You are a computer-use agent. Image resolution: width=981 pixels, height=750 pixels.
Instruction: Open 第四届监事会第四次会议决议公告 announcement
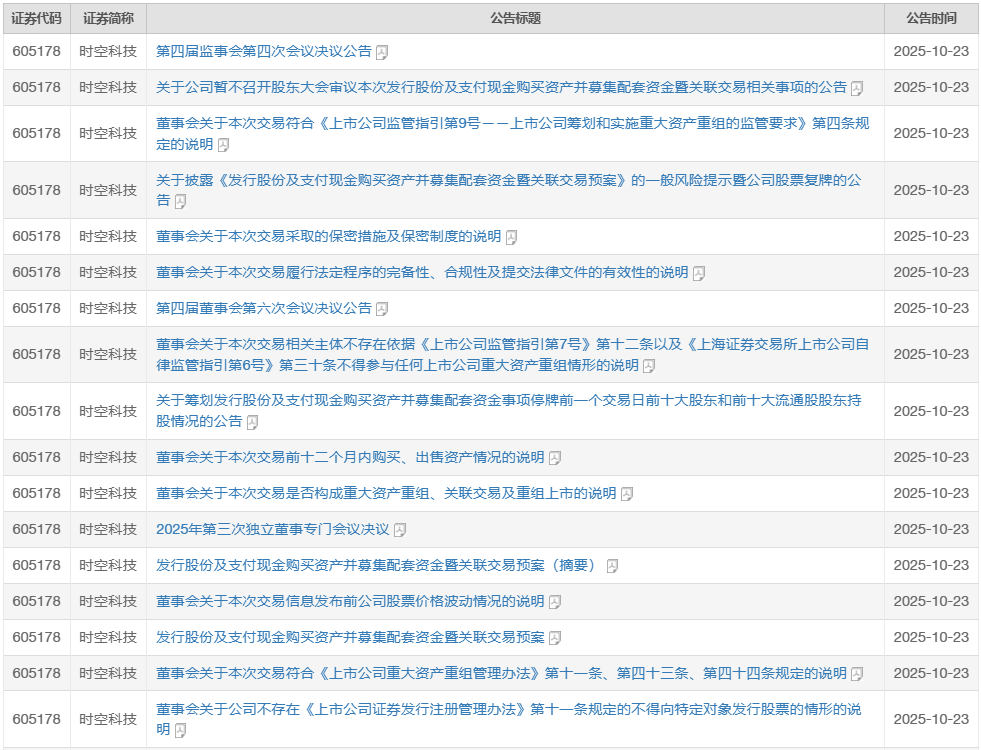click(x=264, y=51)
